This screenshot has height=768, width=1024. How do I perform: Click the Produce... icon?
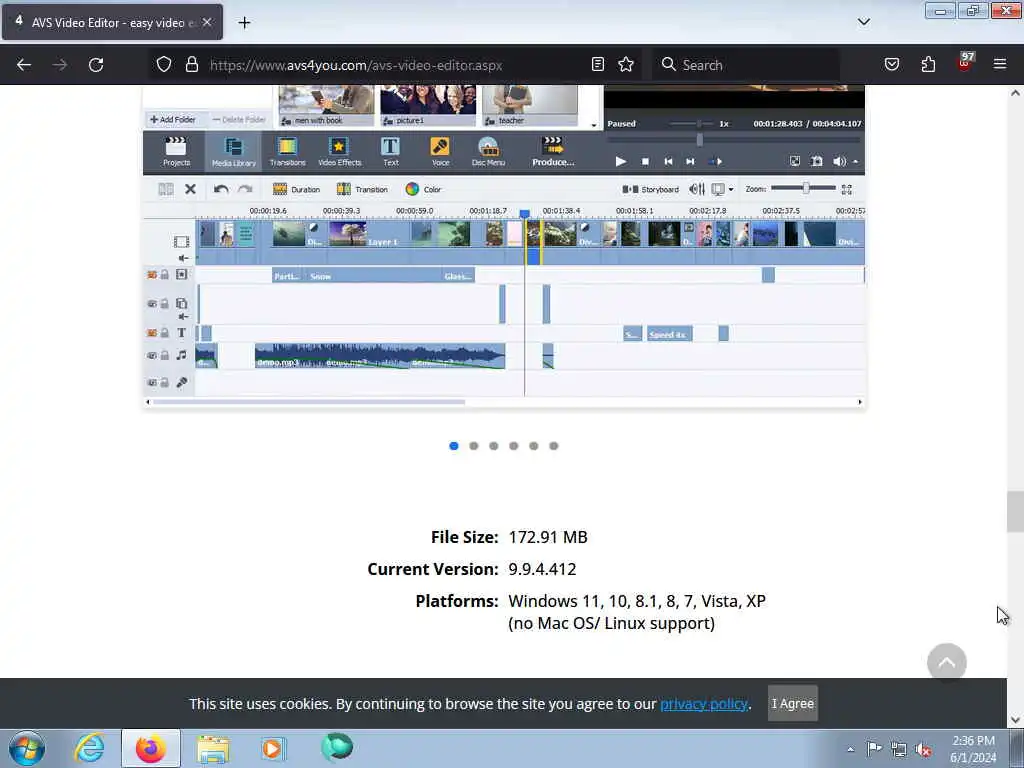(552, 152)
